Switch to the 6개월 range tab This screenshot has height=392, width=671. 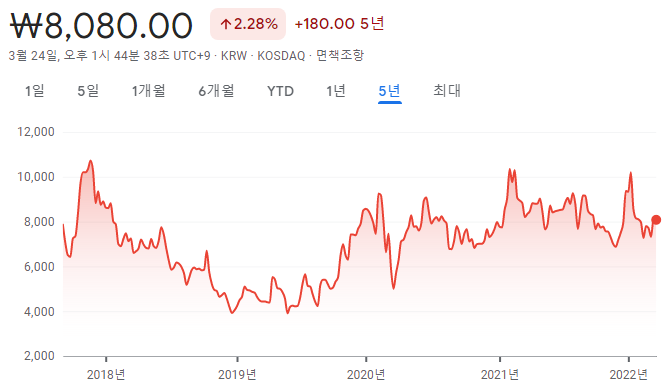pyautogui.click(x=216, y=91)
